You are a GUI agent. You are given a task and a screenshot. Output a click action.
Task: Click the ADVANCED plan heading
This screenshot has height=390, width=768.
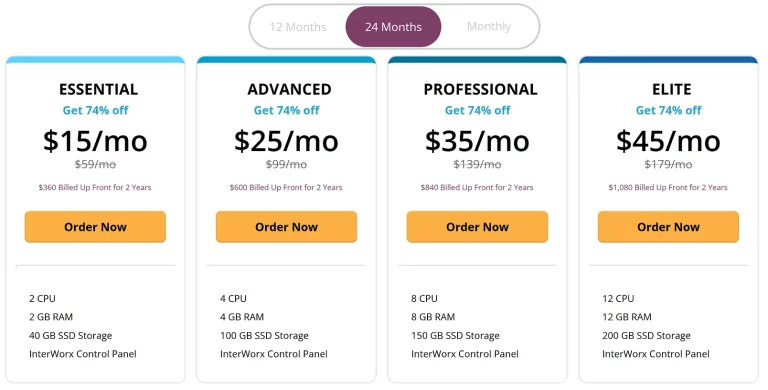coord(289,89)
